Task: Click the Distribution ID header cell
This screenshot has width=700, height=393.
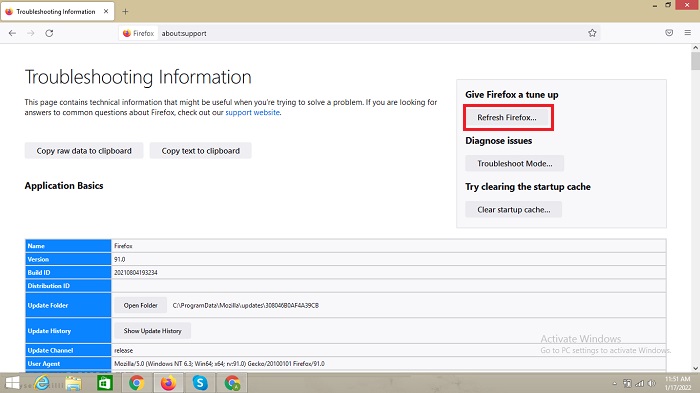Action: point(68,286)
